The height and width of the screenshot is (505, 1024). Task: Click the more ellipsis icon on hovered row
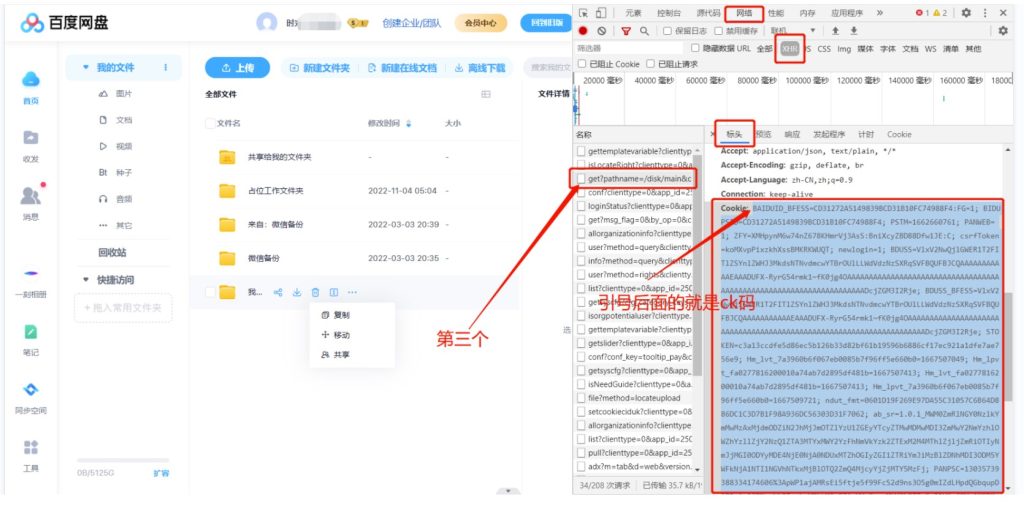click(x=353, y=292)
